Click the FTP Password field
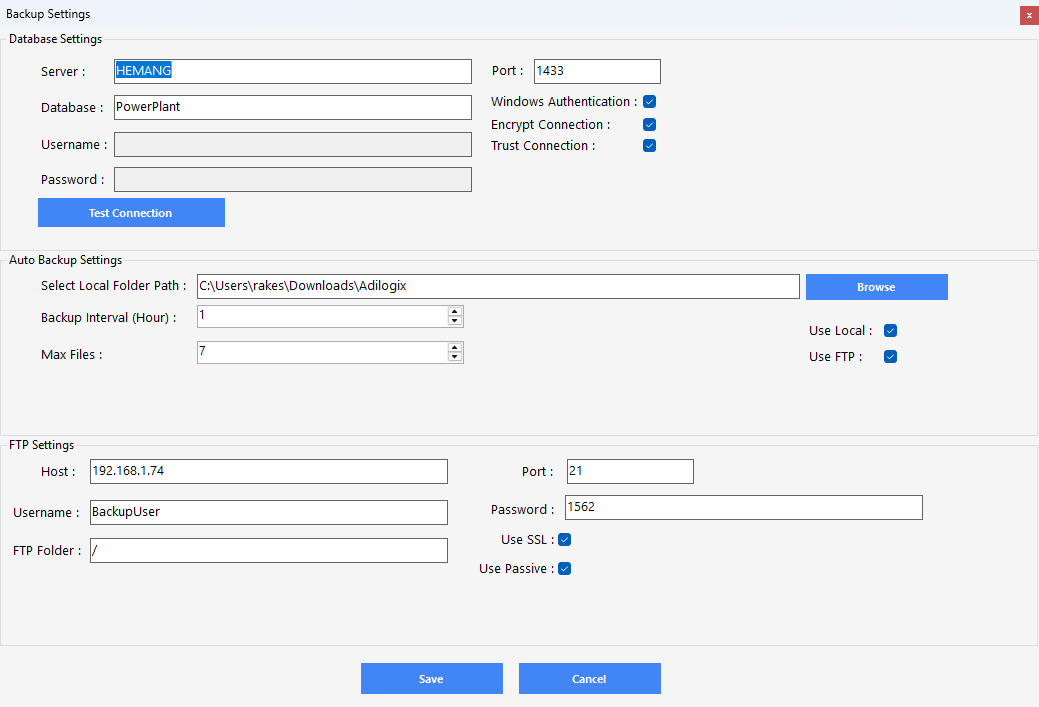This screenshot has width=1039, height=707. tap(743, 508)
